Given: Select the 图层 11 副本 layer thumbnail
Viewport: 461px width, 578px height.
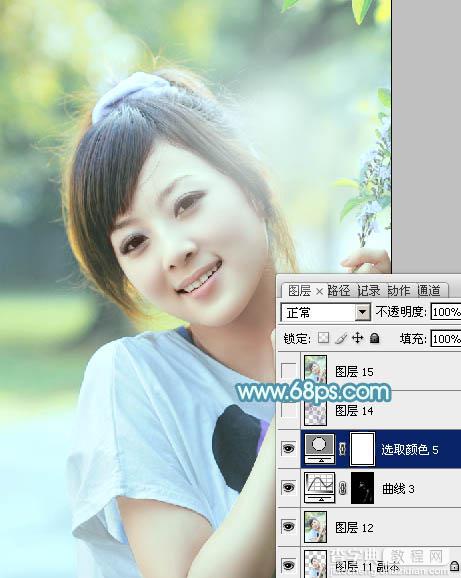Looking at the screenshot, I should click(x=315, y=564).
